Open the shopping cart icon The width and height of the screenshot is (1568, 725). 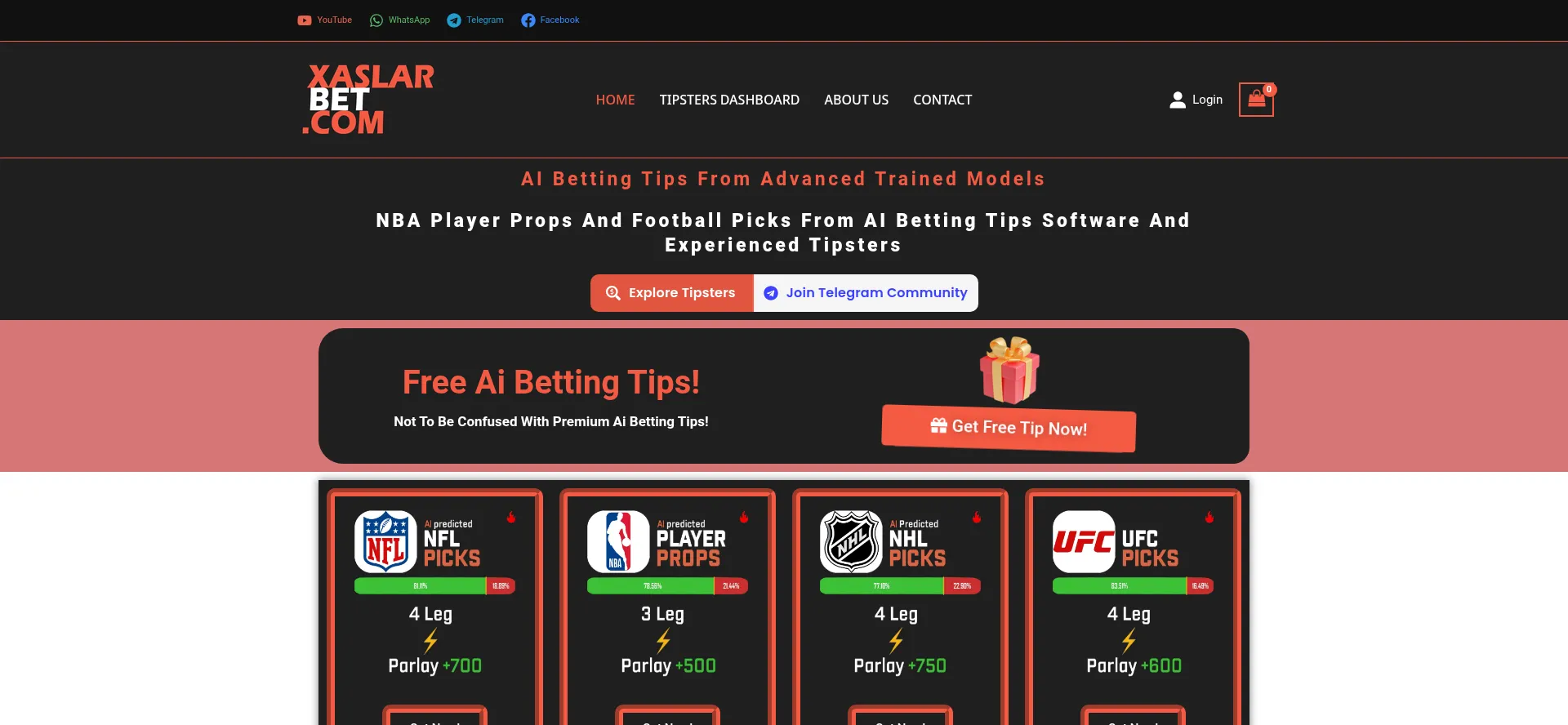coord(1256,100)
